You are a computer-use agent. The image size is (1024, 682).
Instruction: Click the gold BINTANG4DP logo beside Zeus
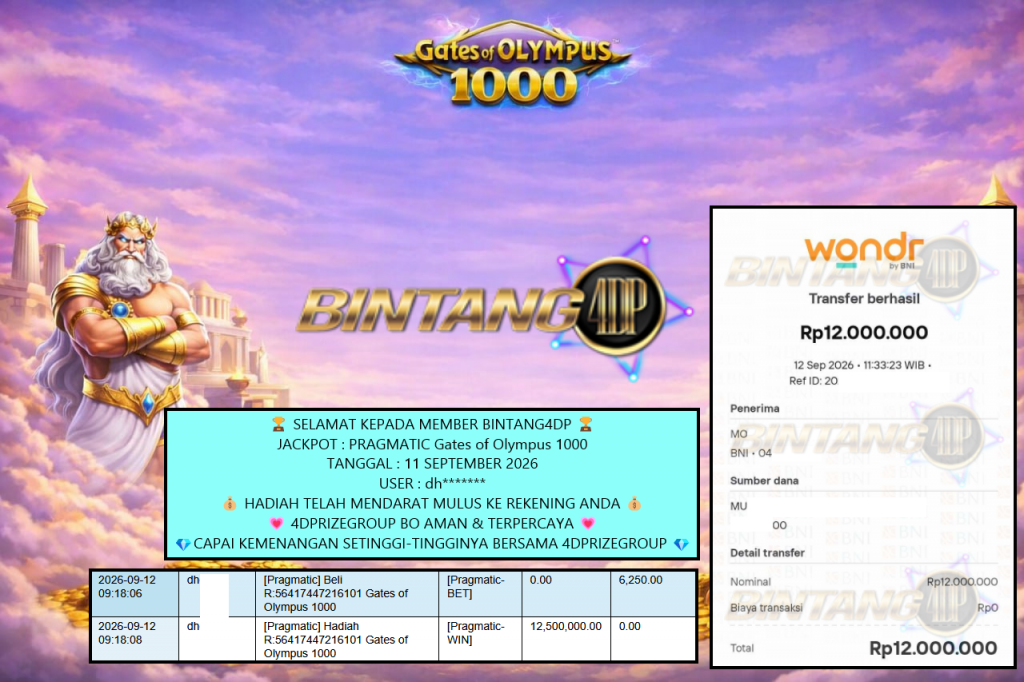click(x=495, y=307)
